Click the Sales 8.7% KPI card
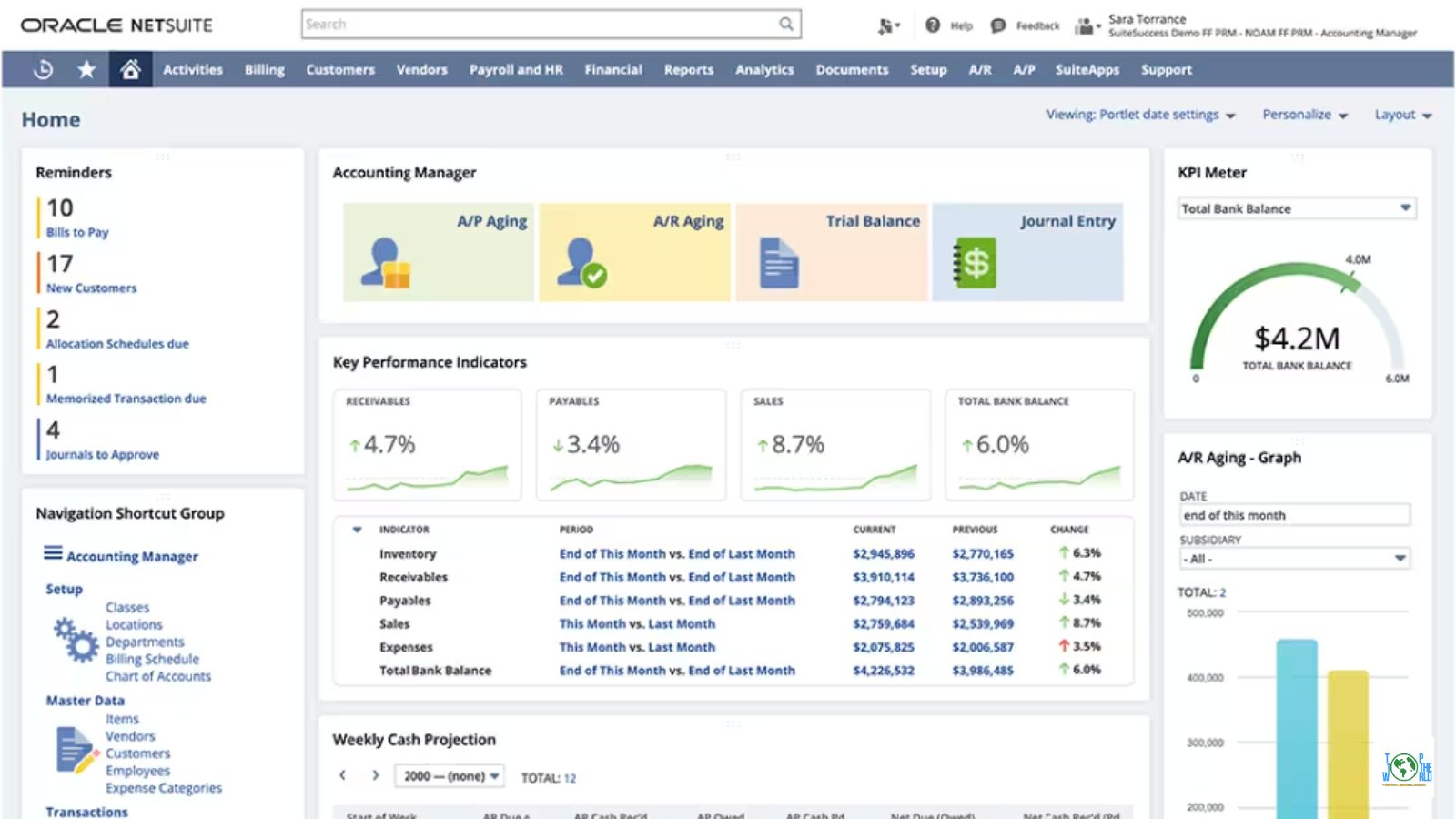 point(835,445)
